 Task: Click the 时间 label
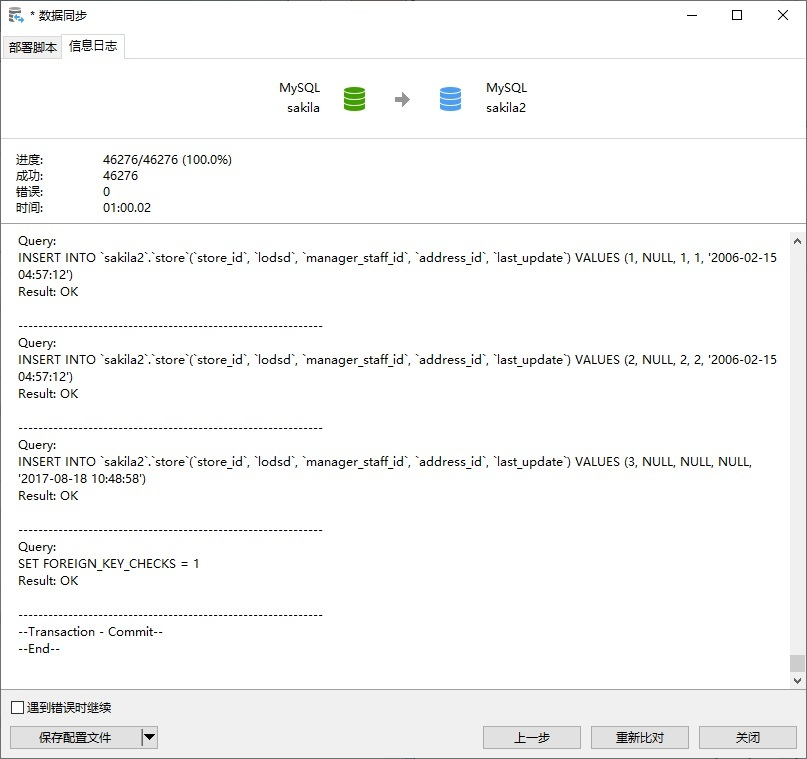point(29,208)
